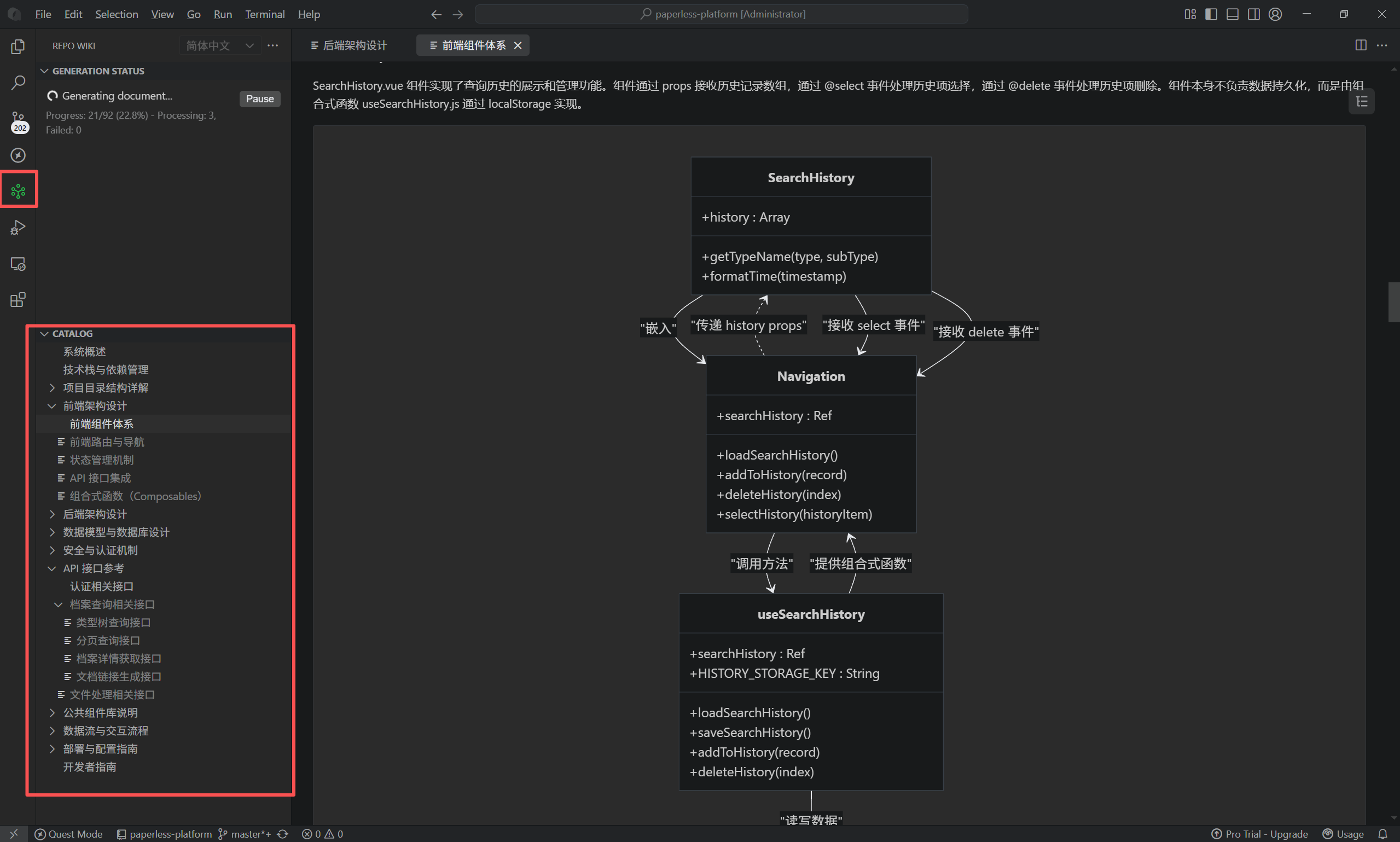Open the Repo Wiki activity bar icon
This screenshot has height=842, width=1400.
point(18,191)
